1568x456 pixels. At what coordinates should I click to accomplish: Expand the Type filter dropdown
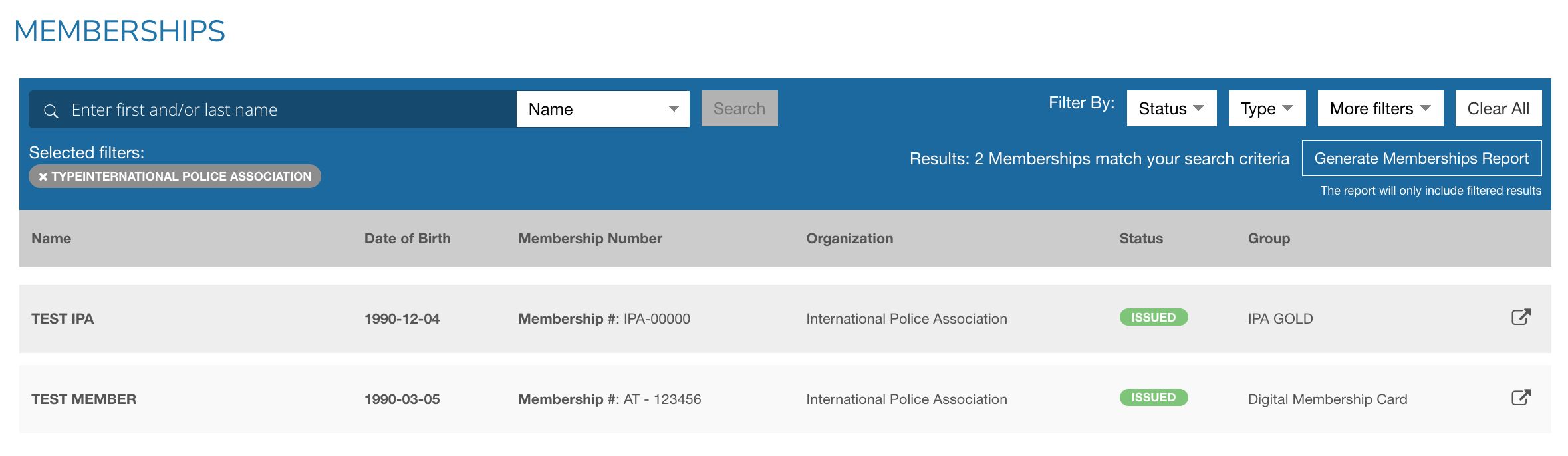click(1266, 108)
